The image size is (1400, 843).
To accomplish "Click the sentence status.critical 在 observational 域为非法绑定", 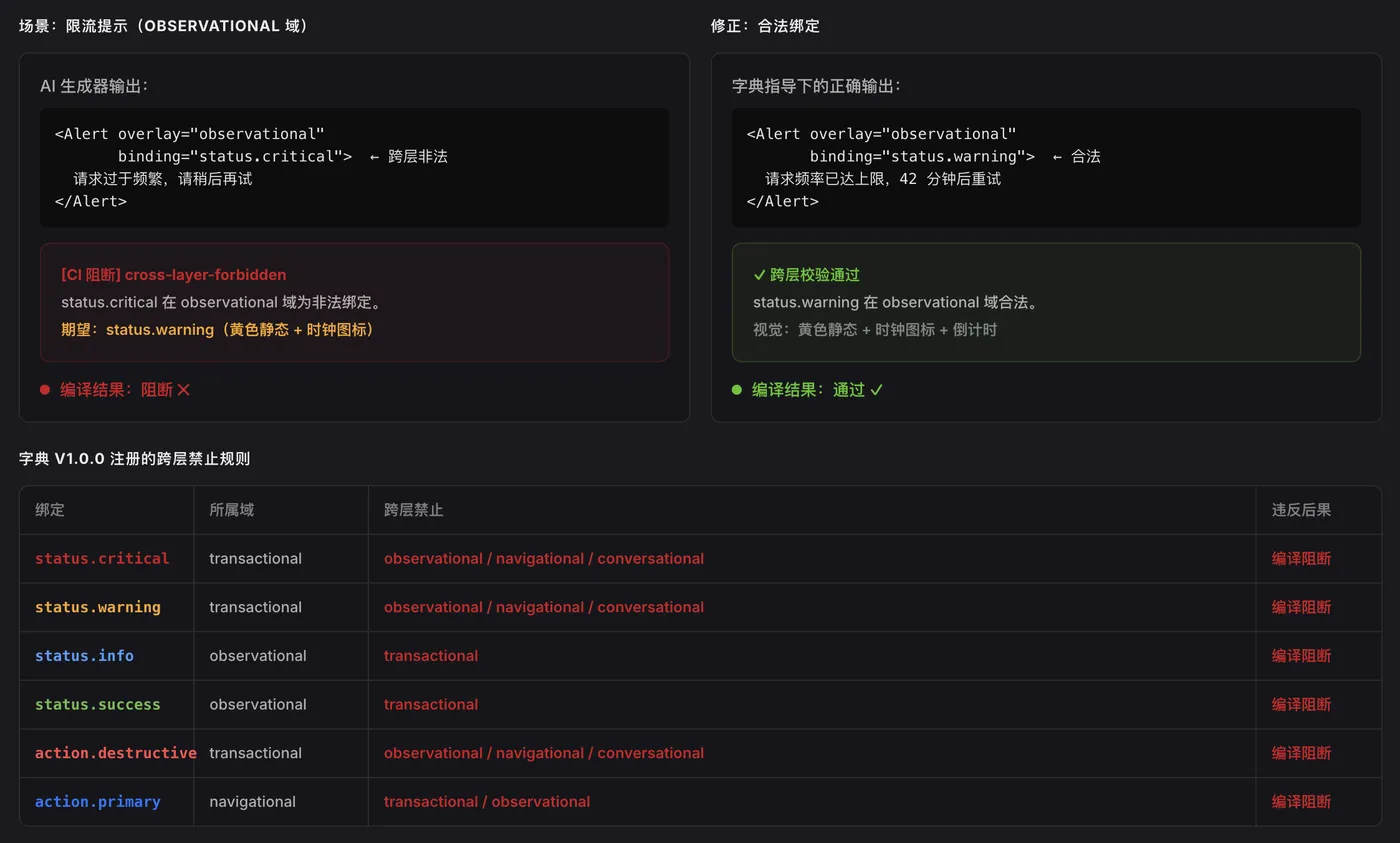I will click(221, 302).
